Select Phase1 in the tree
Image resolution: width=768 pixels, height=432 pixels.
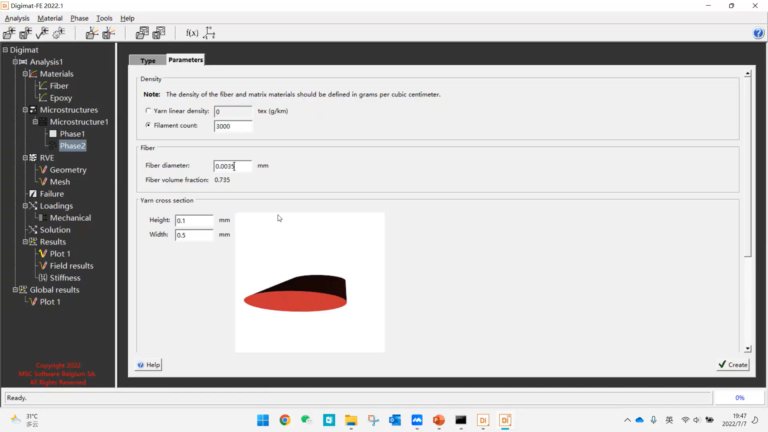72,134
